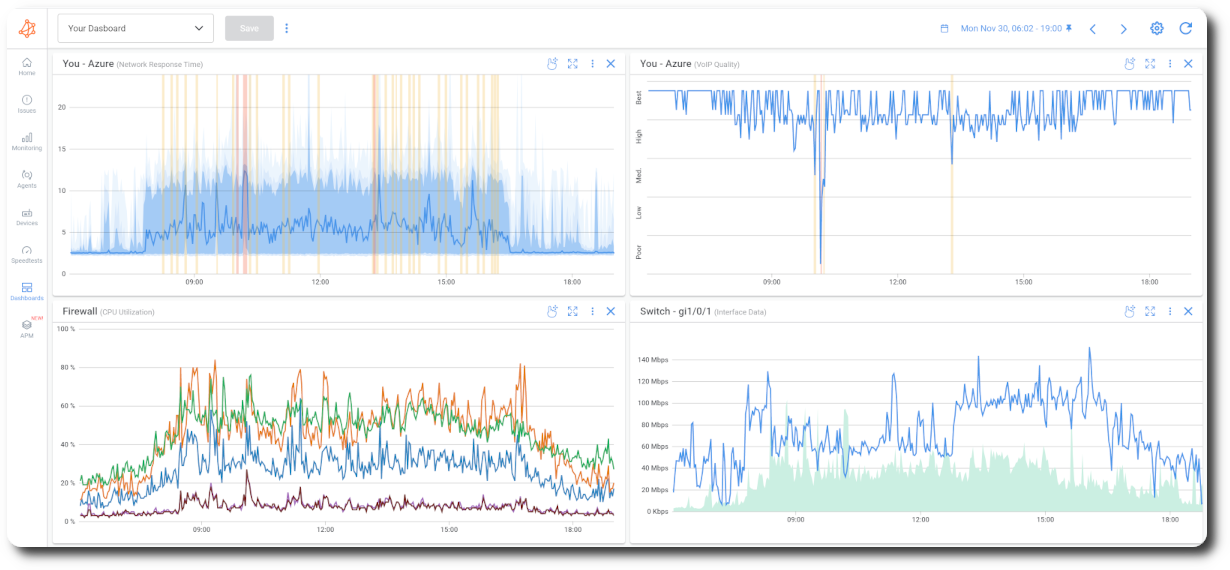Image resolution: width=1230 pixels, height=570 pixels.
Task: Expand Network Response Time widget fullscreen
Action: pyautogui.click(x=573, y=63)
